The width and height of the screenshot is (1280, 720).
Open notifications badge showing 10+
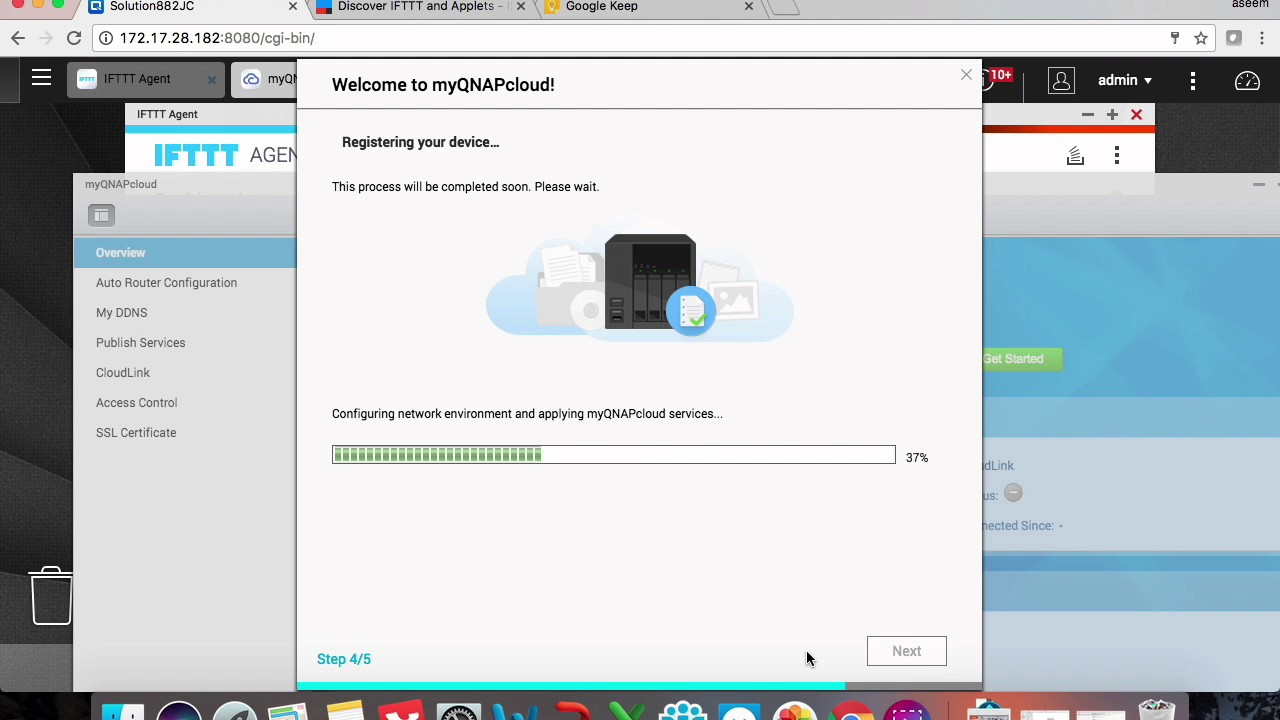(998, 76)
